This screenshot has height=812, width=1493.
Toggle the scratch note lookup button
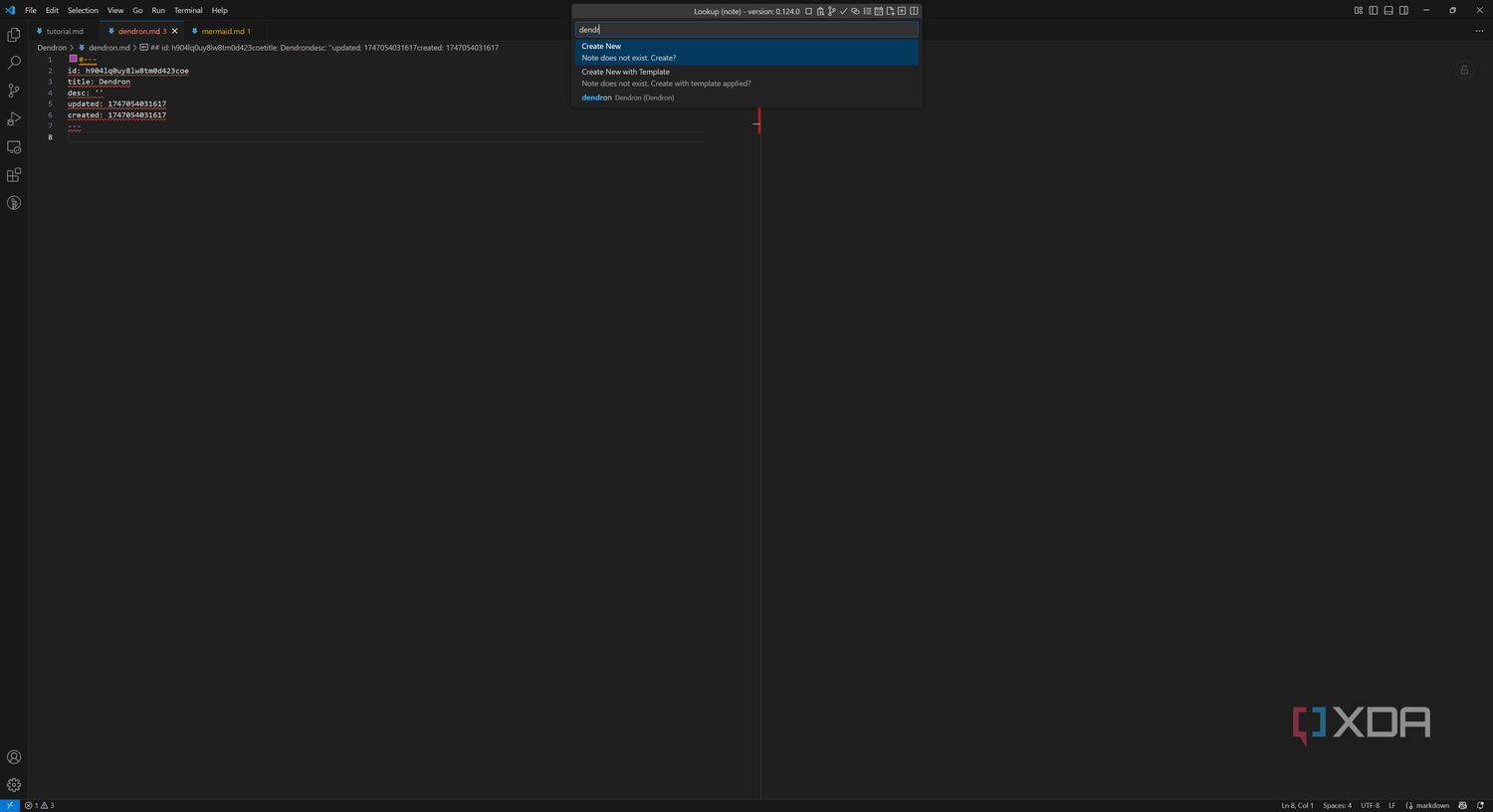click(x=891, y=11)
